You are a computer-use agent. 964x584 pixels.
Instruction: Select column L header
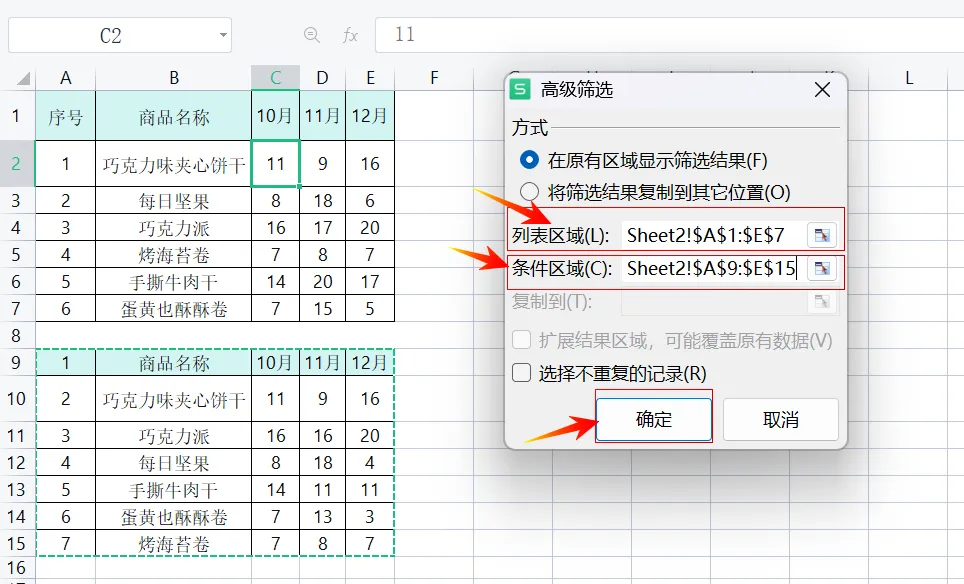[909, 78]
